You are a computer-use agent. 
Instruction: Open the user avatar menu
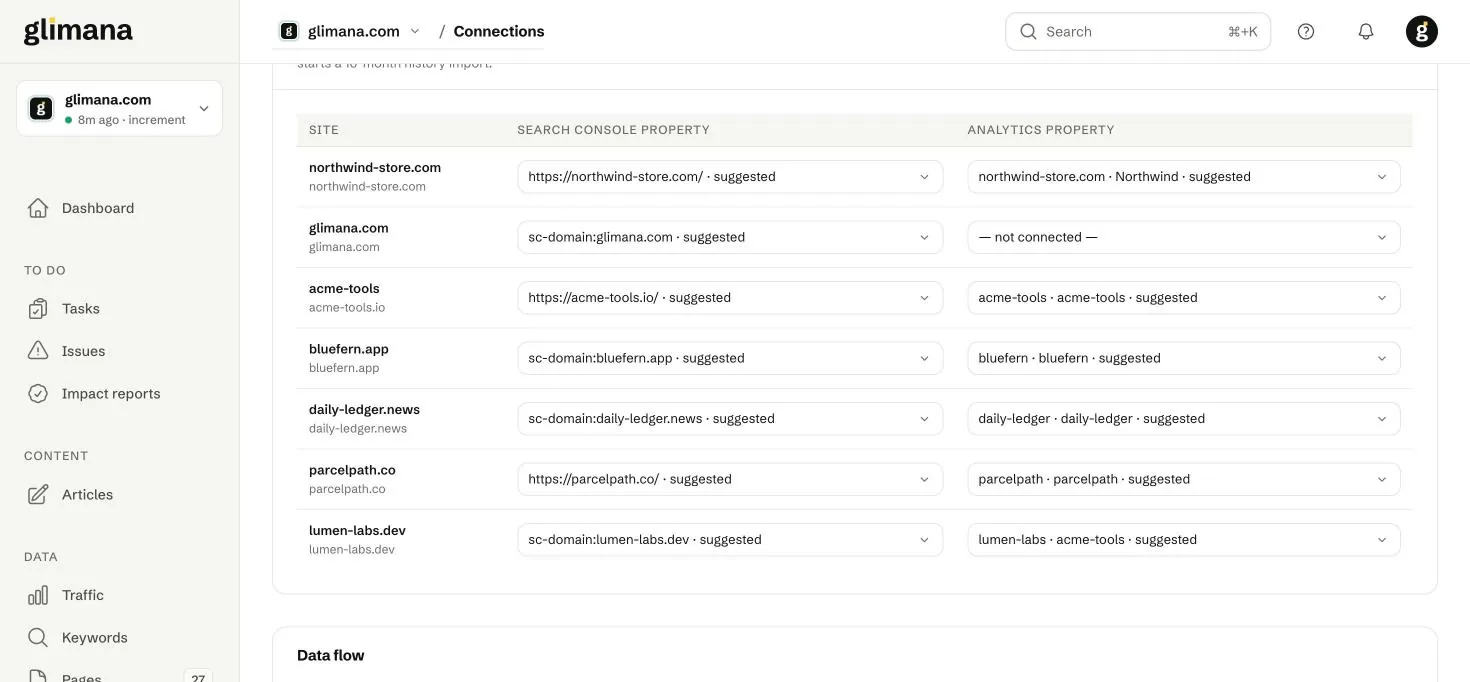coord(1422,31)
